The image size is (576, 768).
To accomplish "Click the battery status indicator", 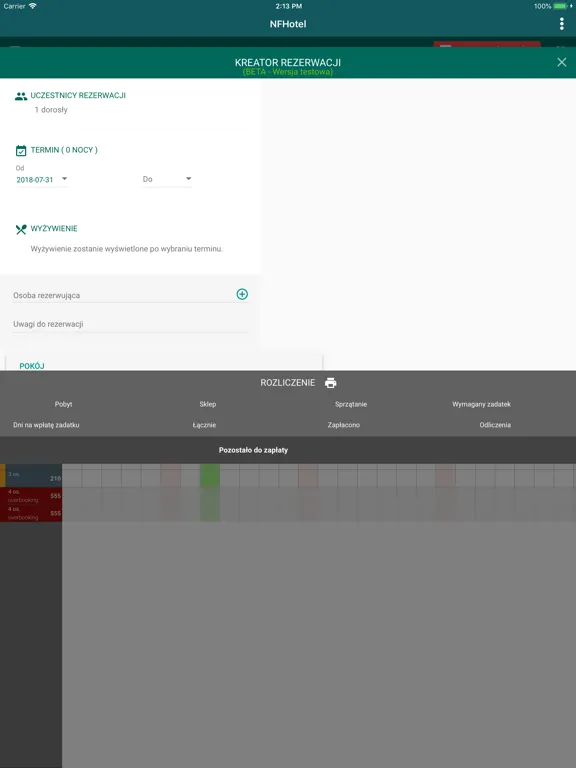I will pyautogui.click(x=562, y=6).
